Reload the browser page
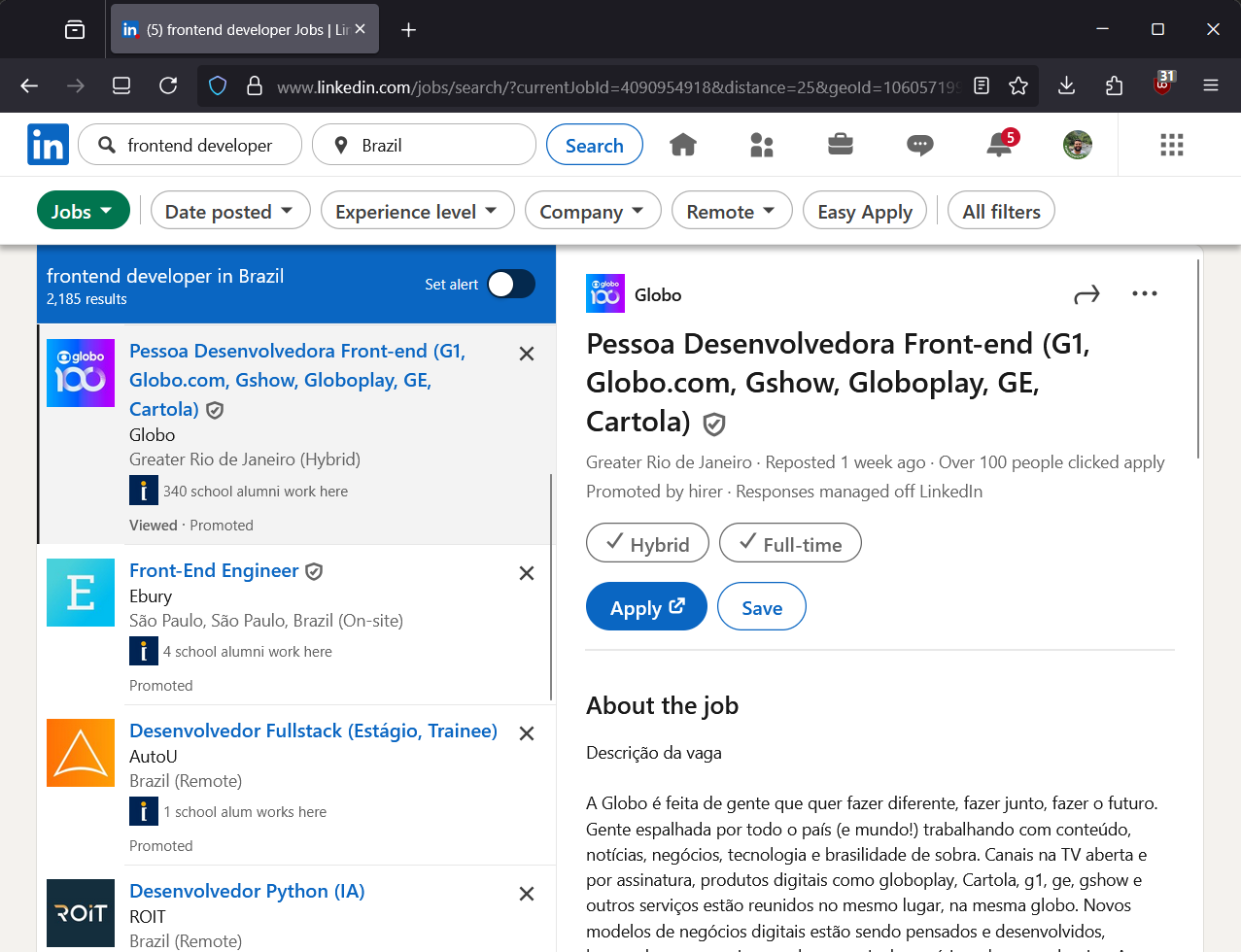 tap(168, 85)
